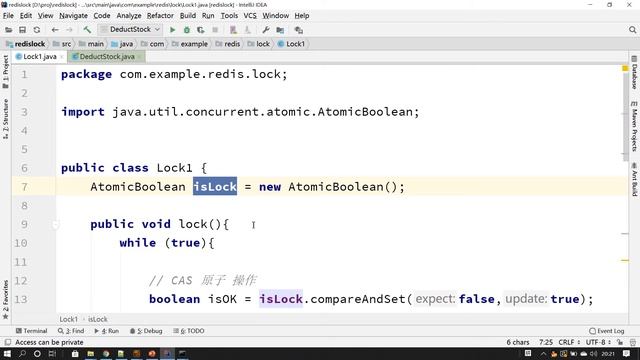Image resolution: width=640 pixels, height=360 pixels.
Task: Open the Edit menu
Action: pos(26,16)
